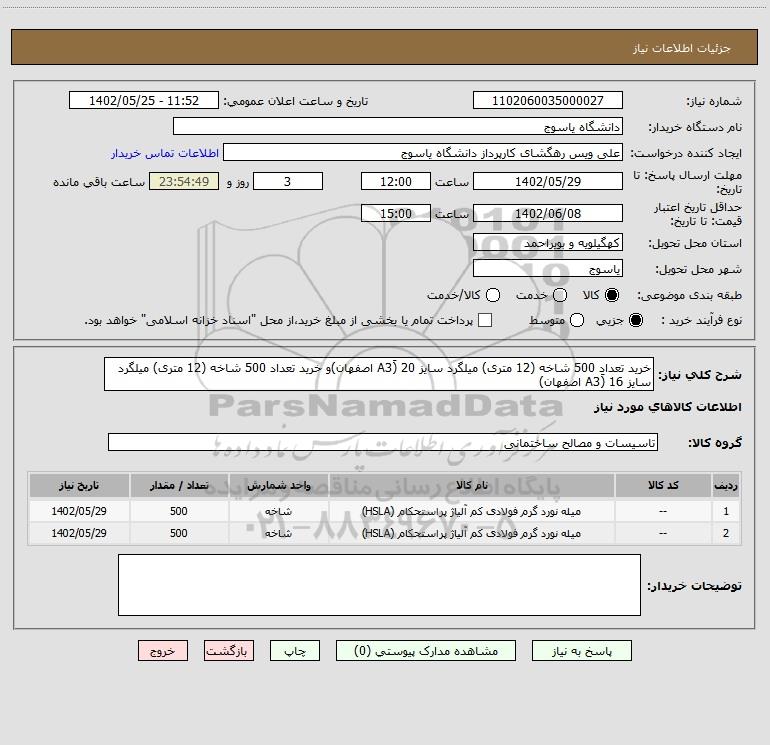Click the remaining time field 23:54:49
Screen dimensions: 770x745
[x=184, y=181]
